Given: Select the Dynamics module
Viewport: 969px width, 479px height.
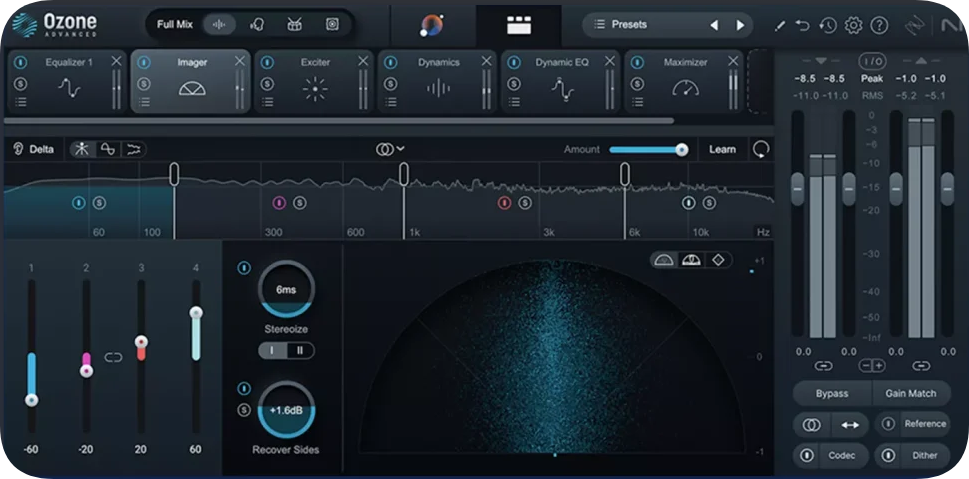Looking at the screenshot, I should tap(438, 82).
